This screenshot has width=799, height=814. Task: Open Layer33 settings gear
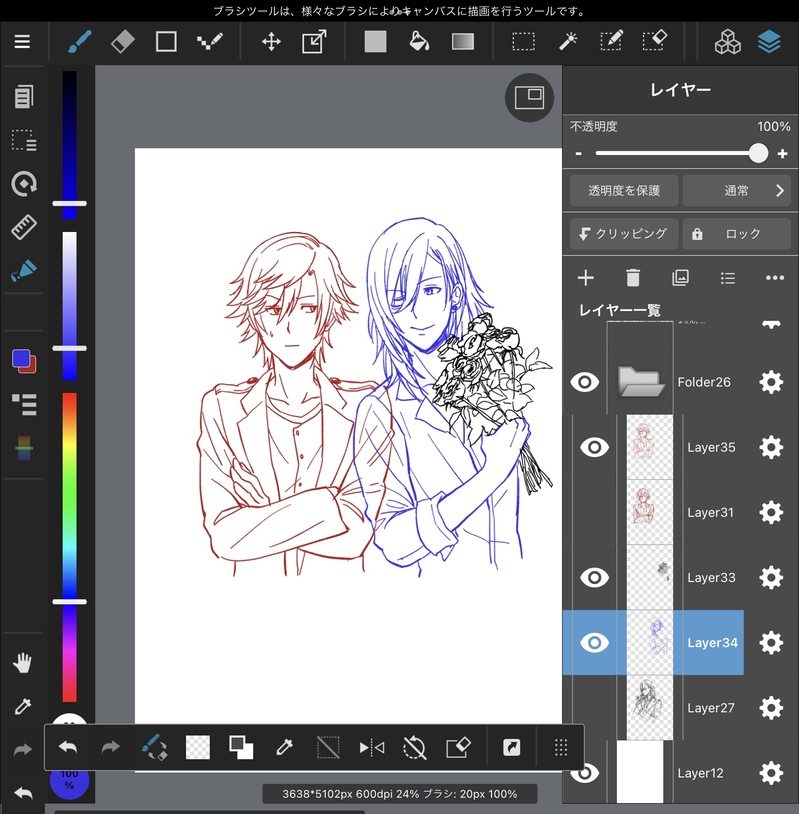[771, 577]
